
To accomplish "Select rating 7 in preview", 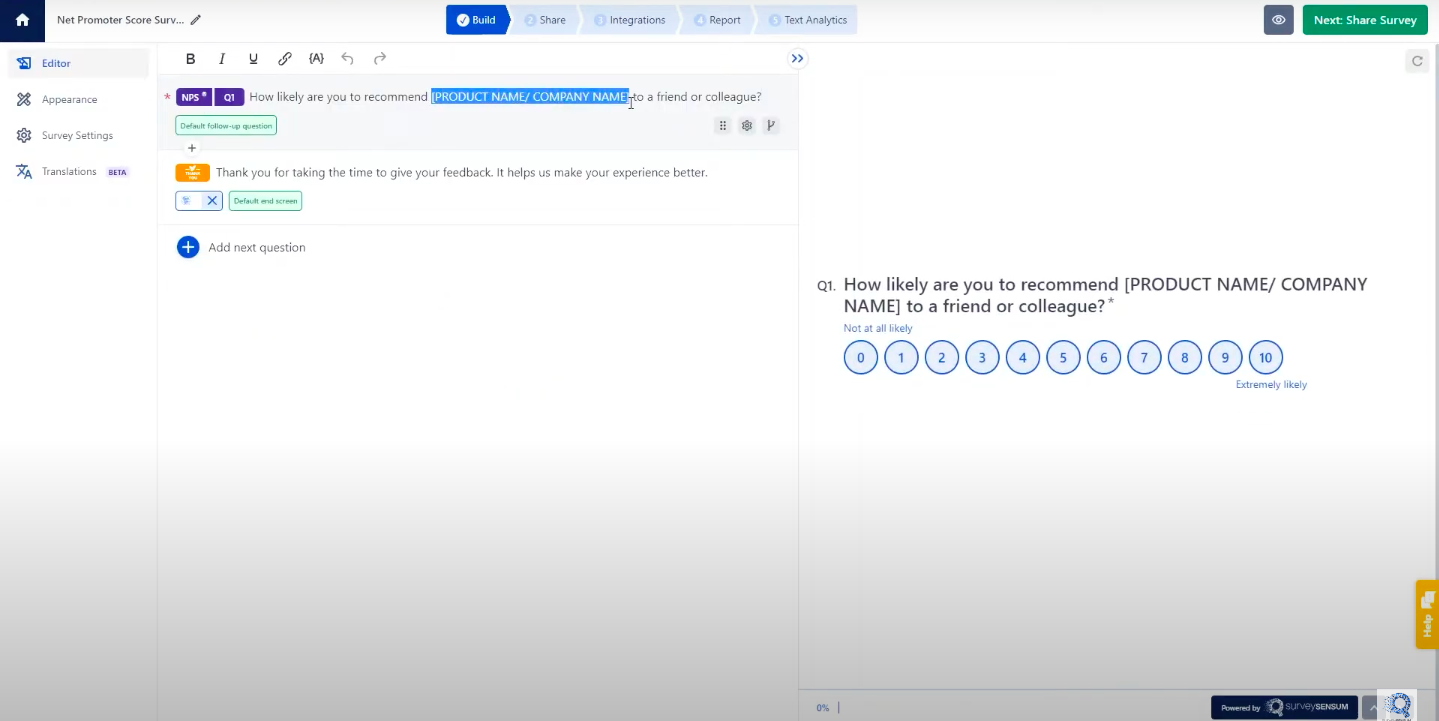I will pyautogui.click(x=1144, y=358).
